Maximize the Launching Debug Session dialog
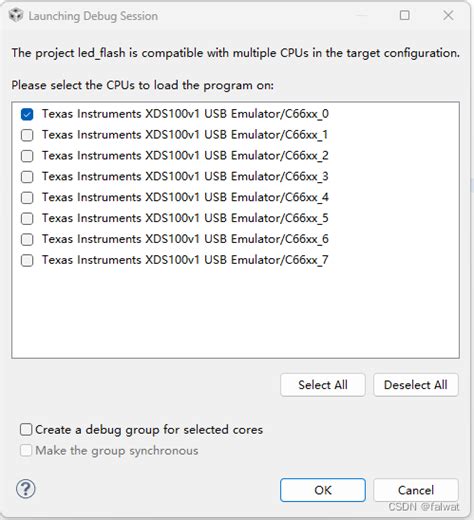This screenshot has width=474, height=520. click(x=405, y=15)
